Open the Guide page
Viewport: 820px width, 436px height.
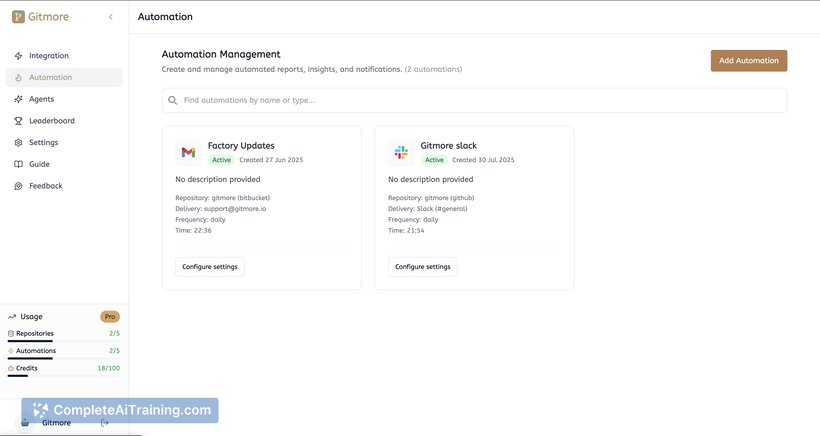[64, 164]
